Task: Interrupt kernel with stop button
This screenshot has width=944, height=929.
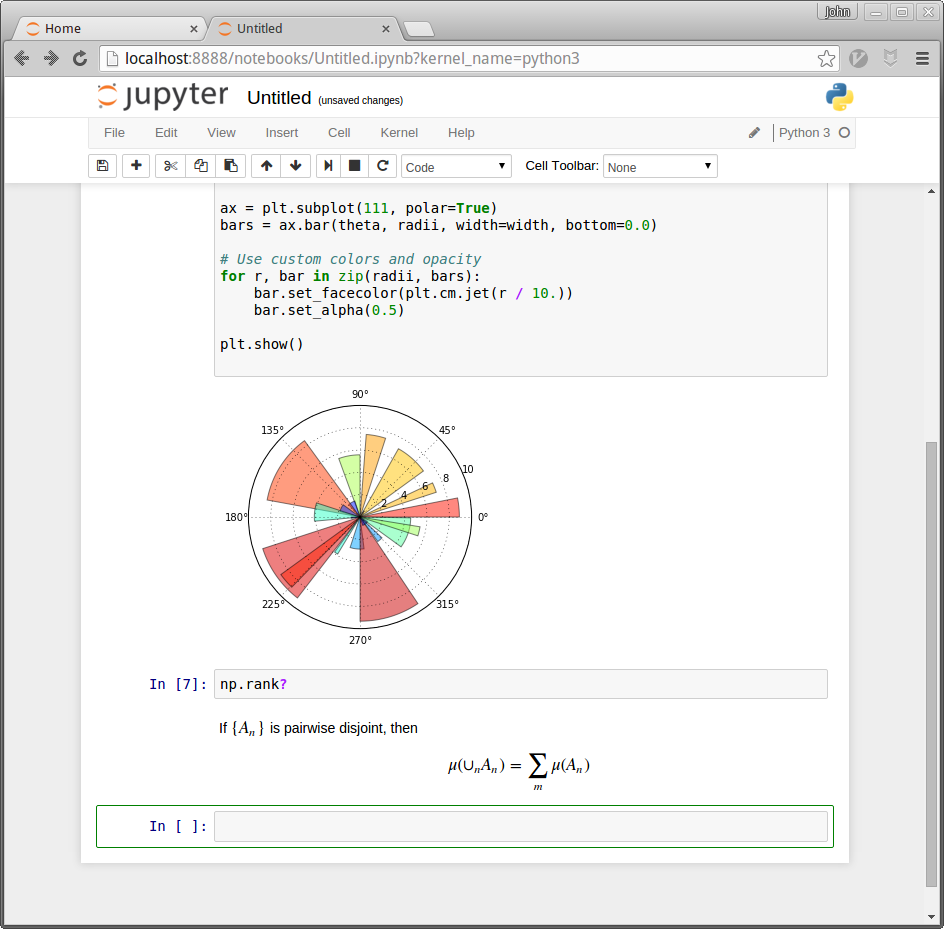Action: [354, 166]
